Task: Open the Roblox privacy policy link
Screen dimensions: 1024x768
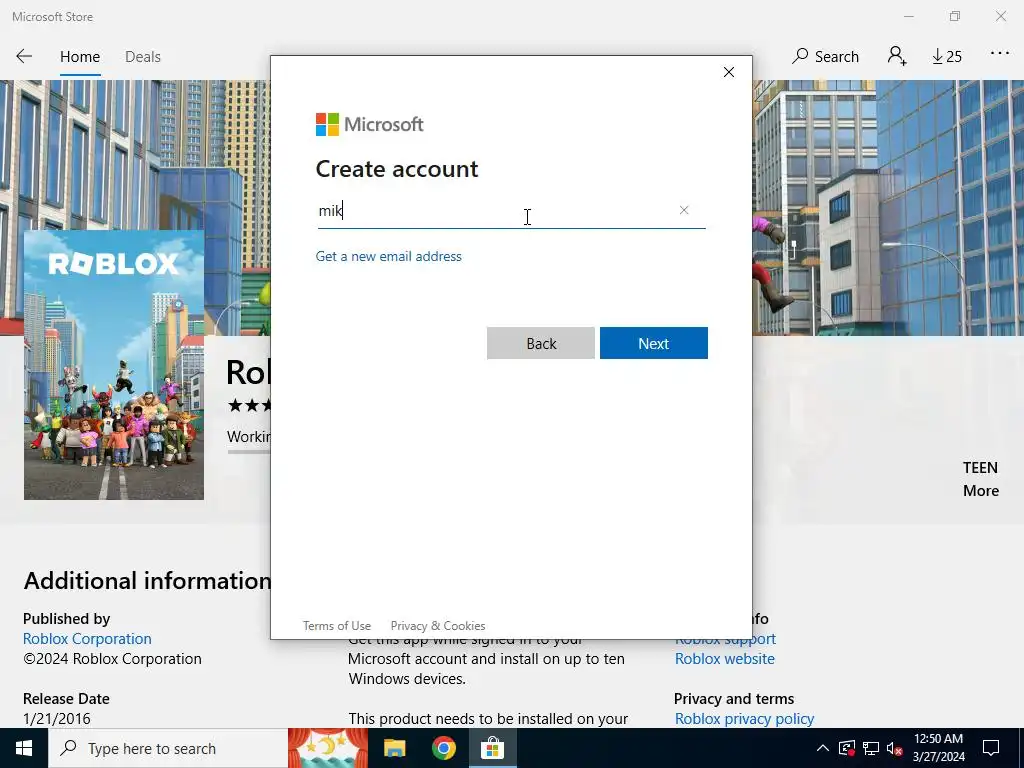Action: (x=744, y=719)
